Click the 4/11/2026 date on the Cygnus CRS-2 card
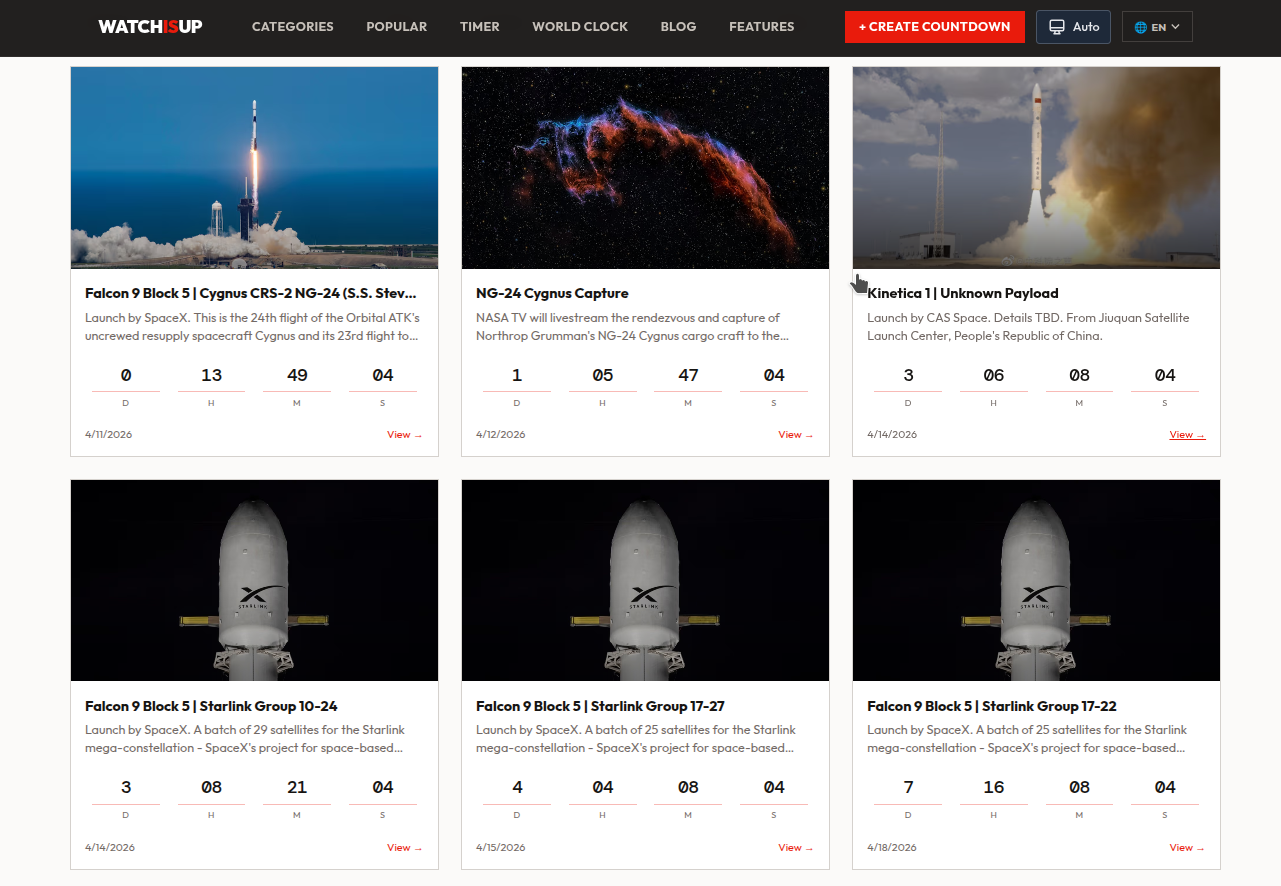The height and width of the screenshot is (886, 1281). pos(109,435)
